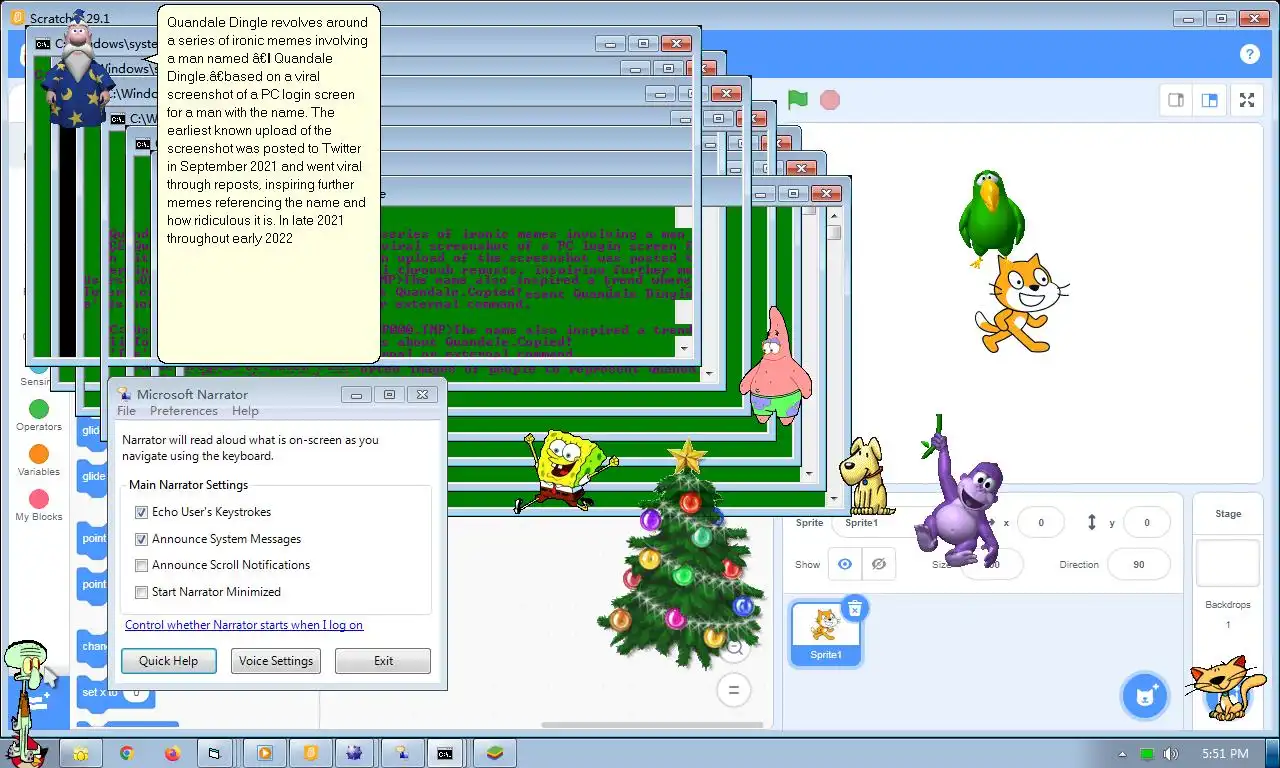Toggle Announce System Messages checkbox
Viewport: 1280px width, 768px height.
point(141,539)
